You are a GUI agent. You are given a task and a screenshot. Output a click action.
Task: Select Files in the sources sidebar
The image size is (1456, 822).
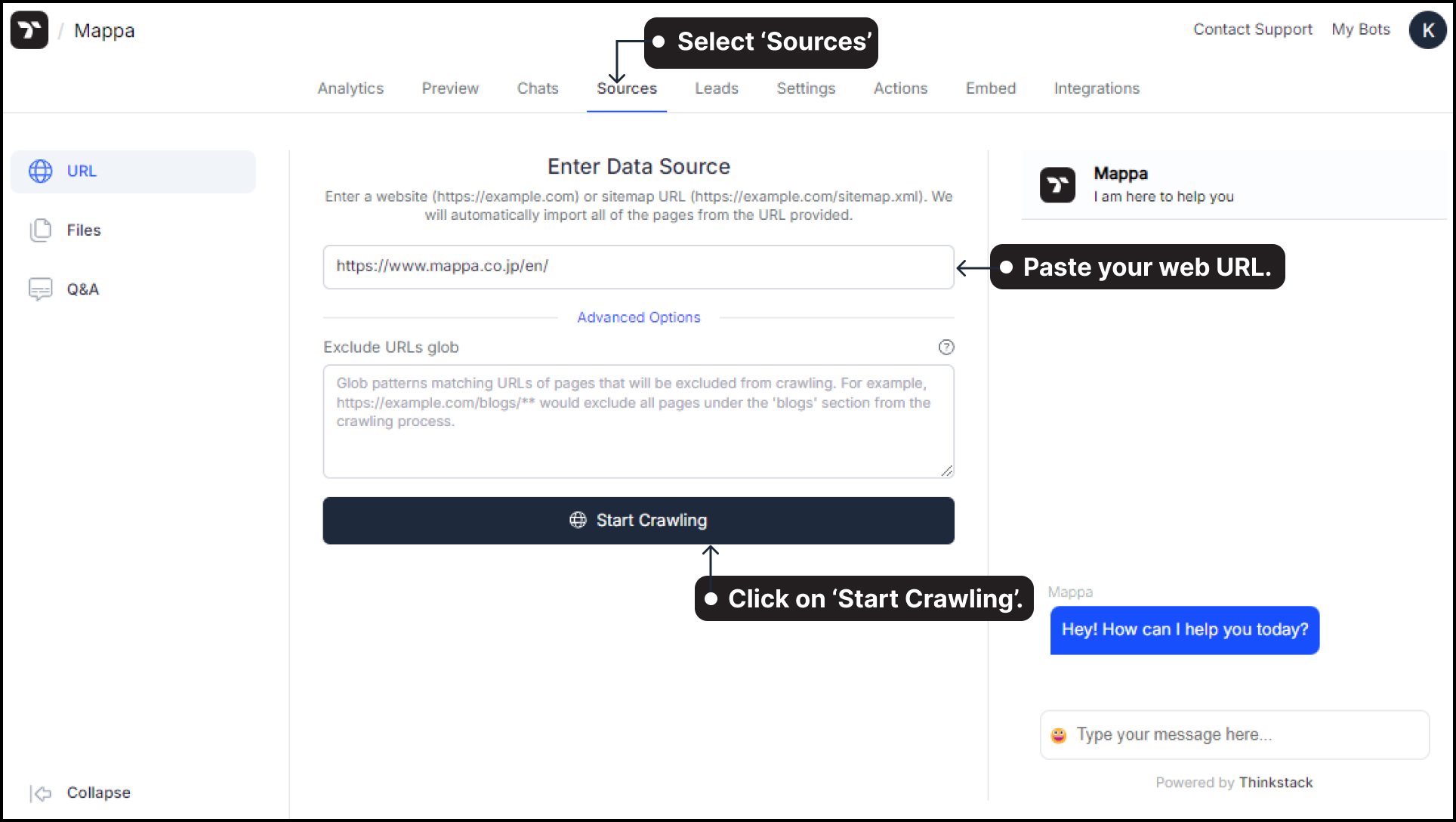tap(133, 230)
